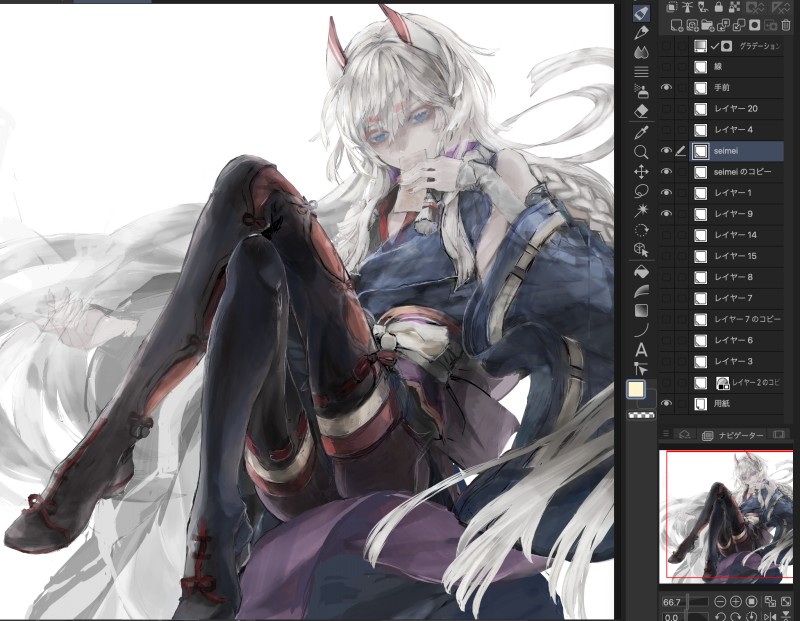Click the 66.7 zoom slider field
This screenshot has width=800, height=621.
tap(685, 602)
